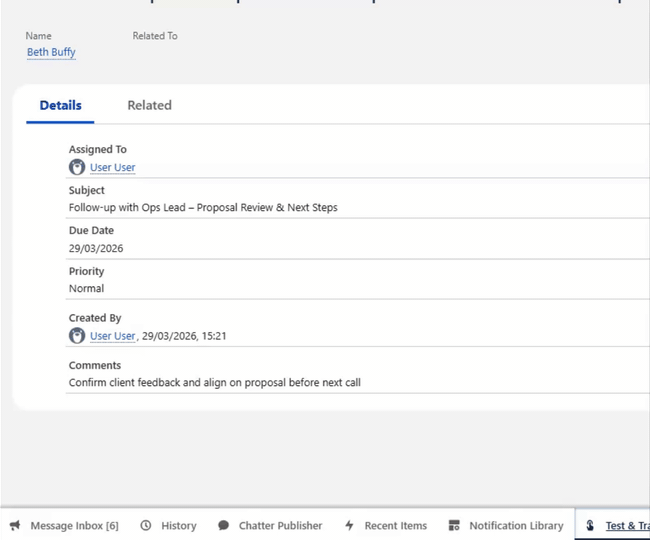Viewport: 650px width, 540px height.
Task: Click the avatar icon beside Assigned To user
Action: click(x=77, y=167)
